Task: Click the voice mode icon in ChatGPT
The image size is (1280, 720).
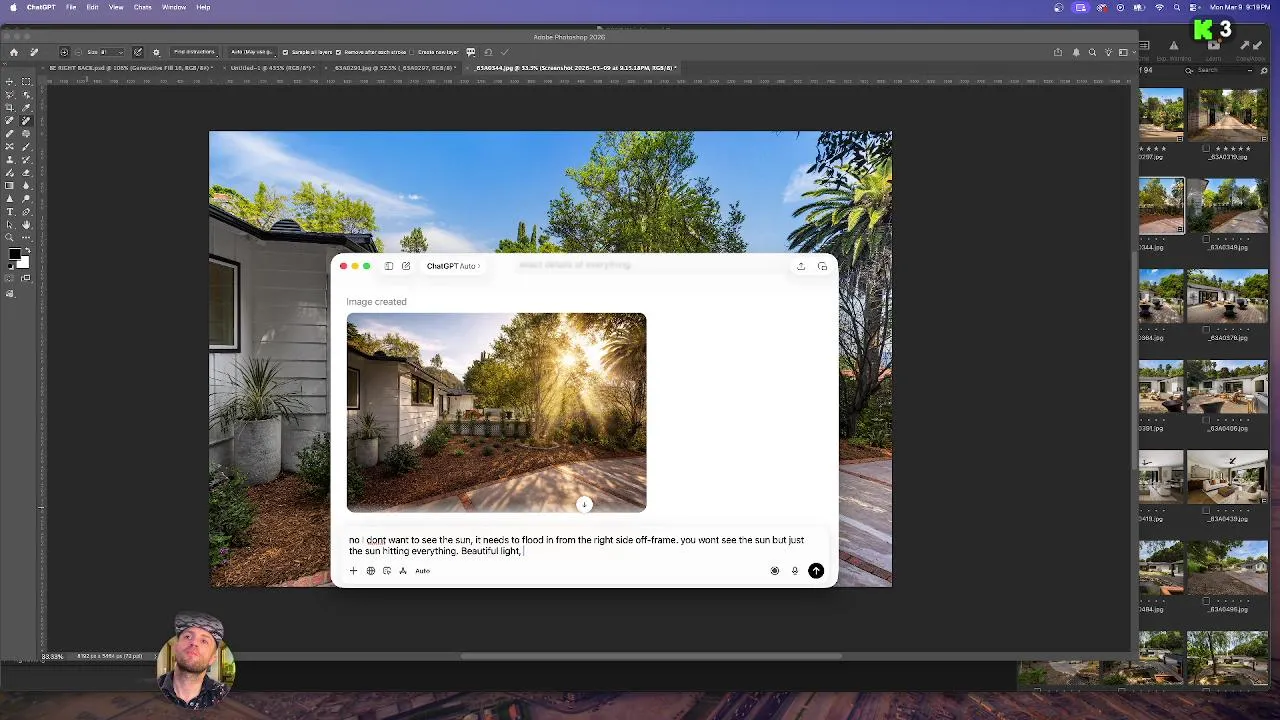Action: coord(774,571)
